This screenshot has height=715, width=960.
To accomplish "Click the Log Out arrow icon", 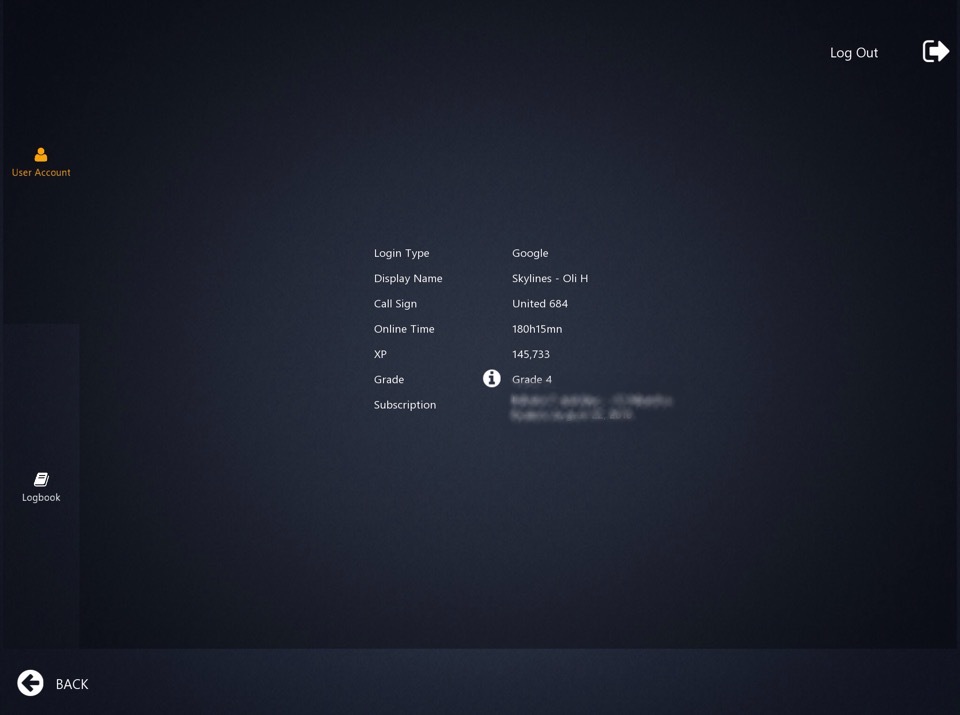I will [x=936, y=51].
